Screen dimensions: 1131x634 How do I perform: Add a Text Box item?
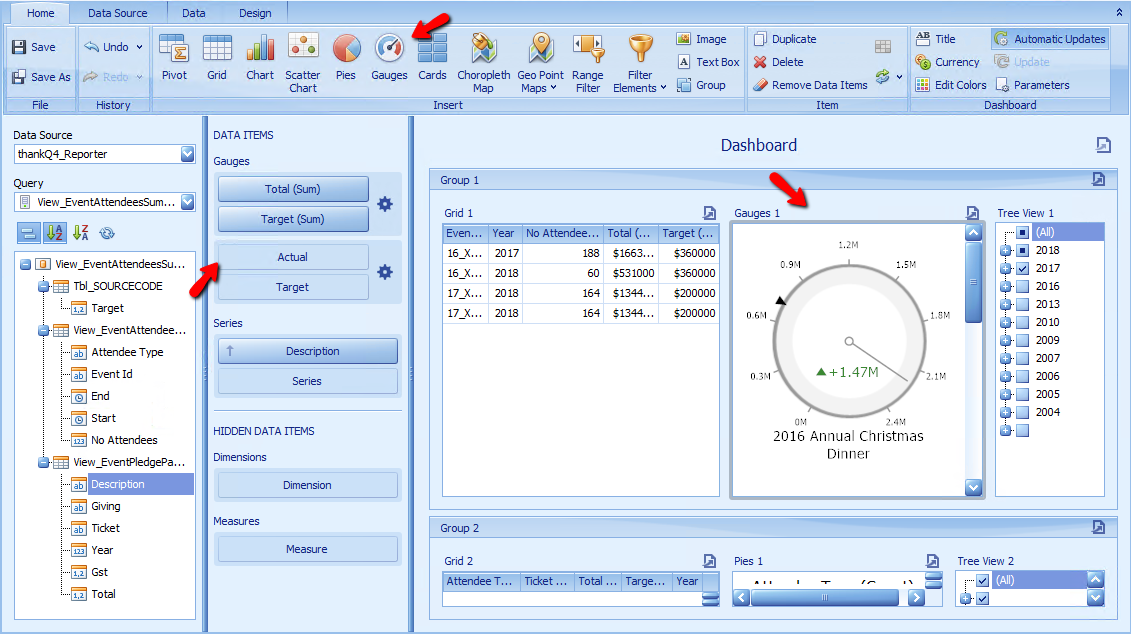[x=708, y=62]
